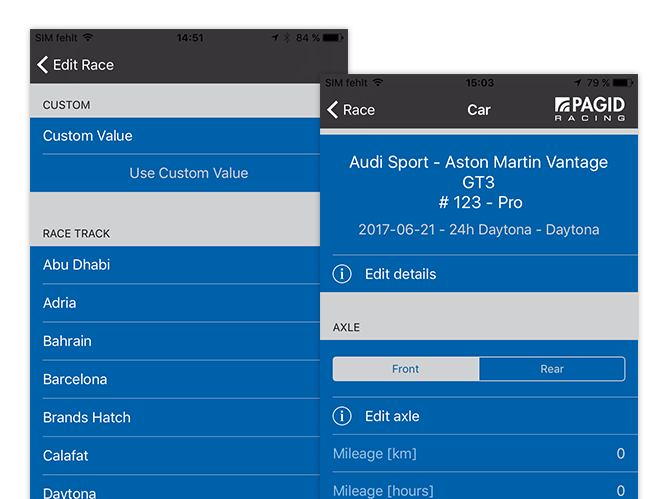Choose Calafat race track
668x499 pixels.
tap(175, 456)
